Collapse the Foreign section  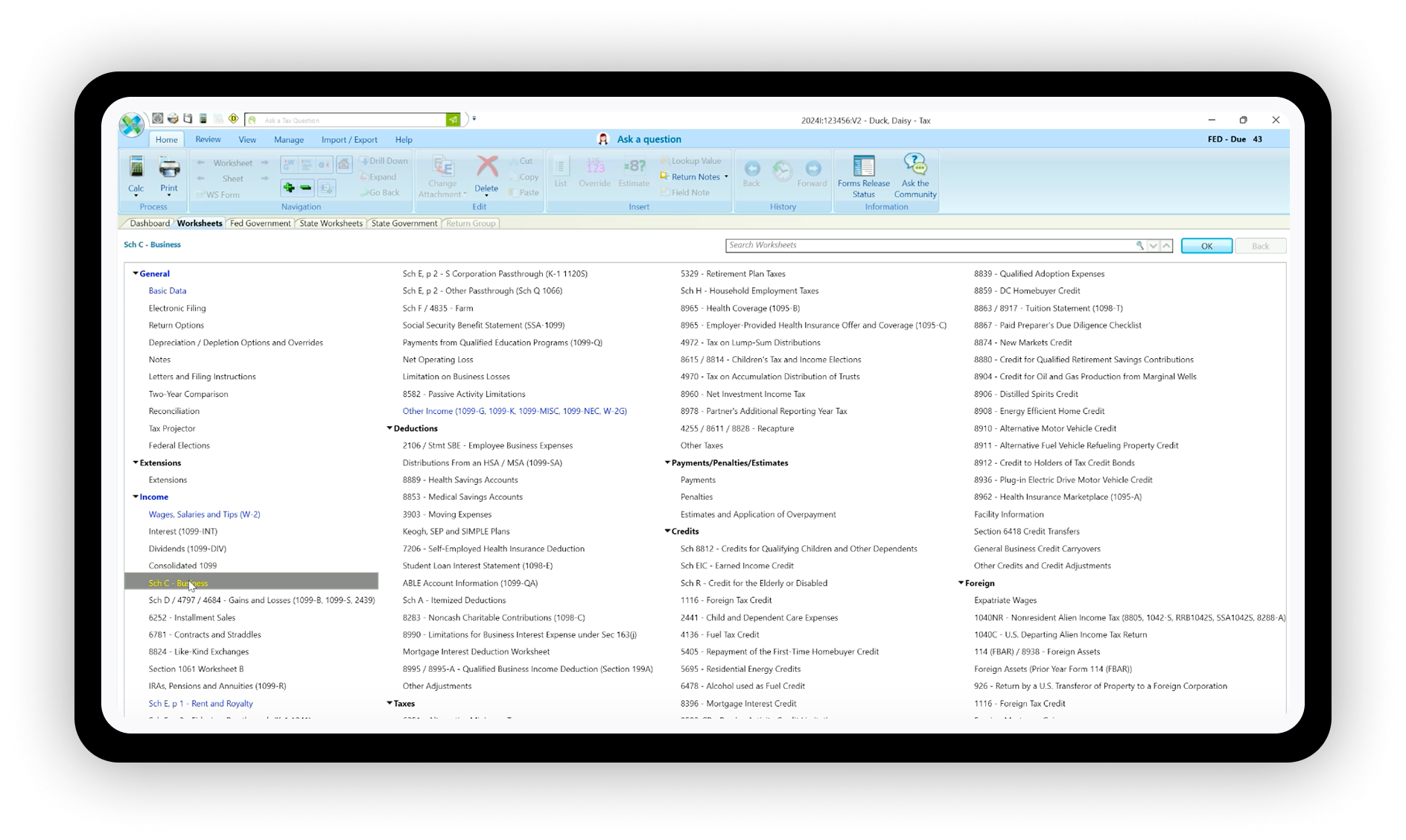pos(961,583)
